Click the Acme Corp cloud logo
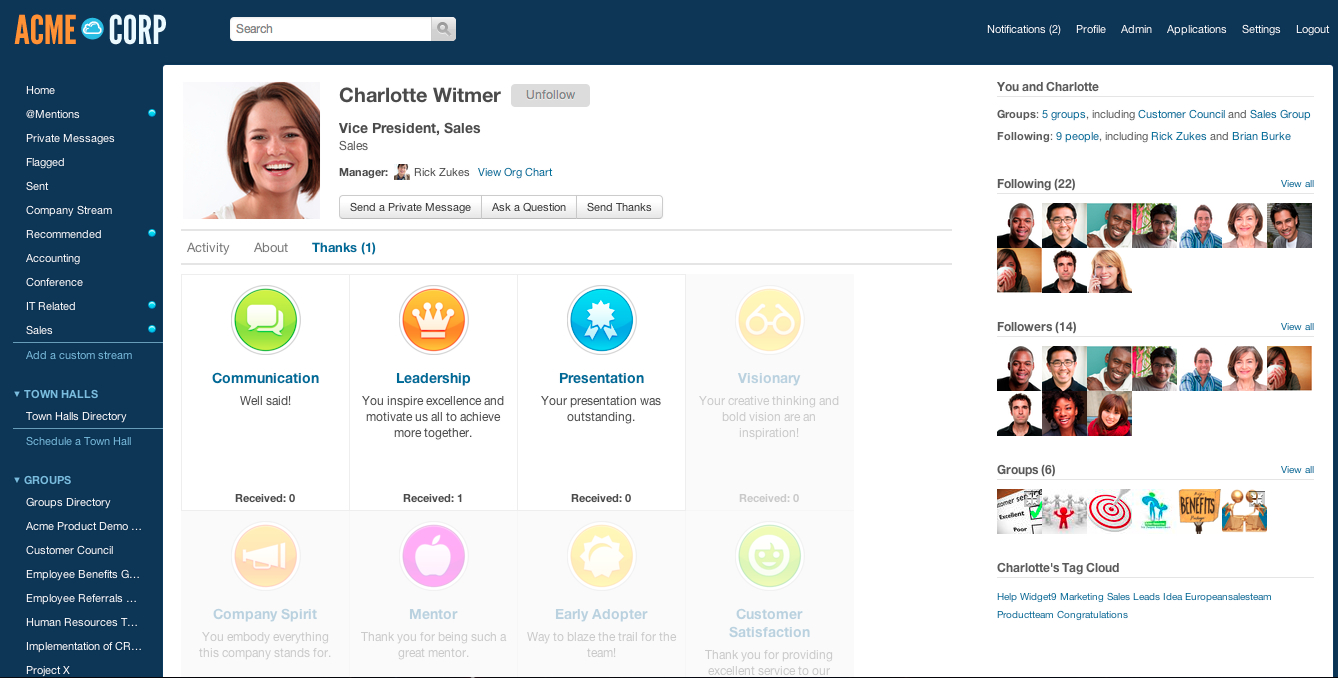This screenshot has width=1338, height=678. [93, 29]
